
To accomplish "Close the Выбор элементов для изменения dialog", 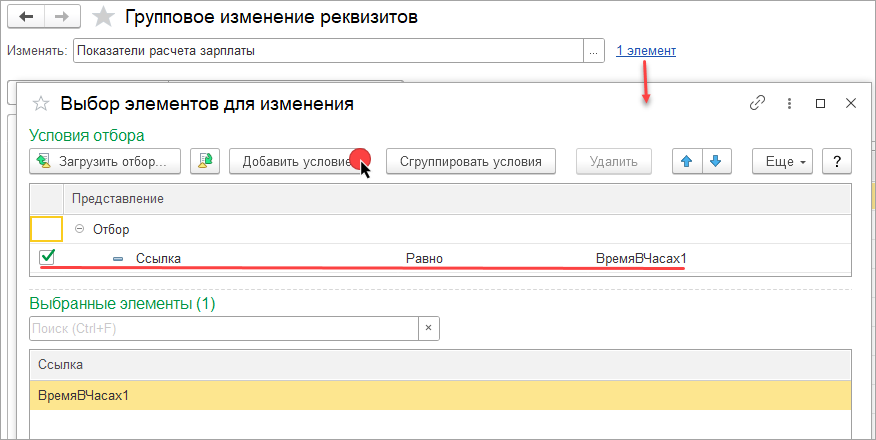I will (851, 103).
